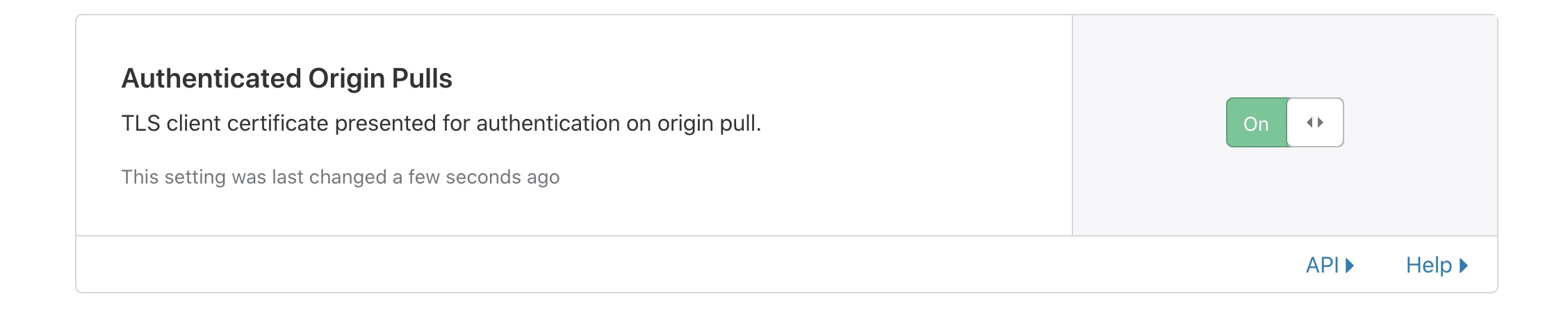Image resolution: width=1568 pixels, height=324 pixels.
Task: Open the API disclosure in card footer
Action: [x=1330, y=265]
